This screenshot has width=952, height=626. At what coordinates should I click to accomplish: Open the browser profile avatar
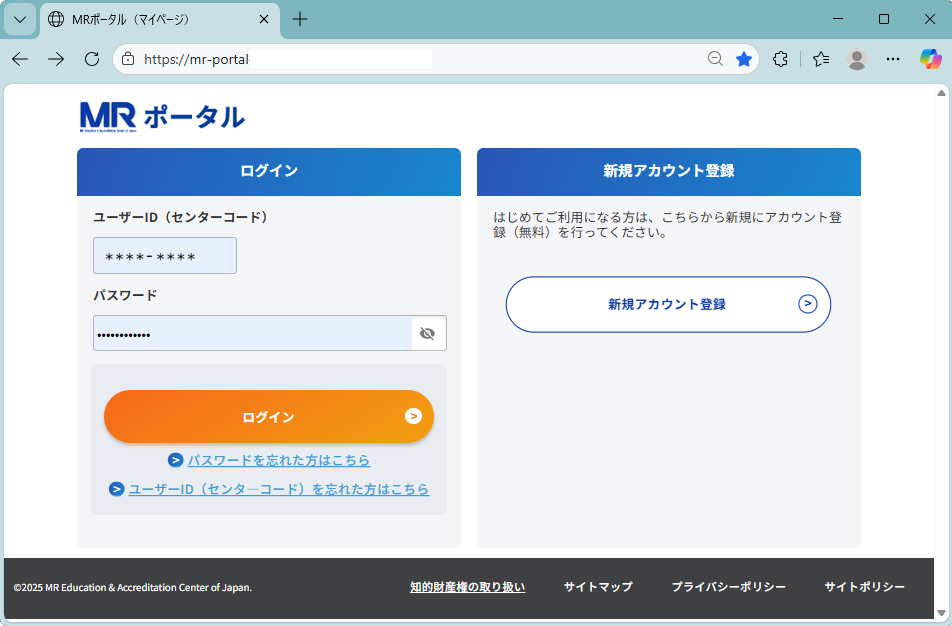pos(857,59)
